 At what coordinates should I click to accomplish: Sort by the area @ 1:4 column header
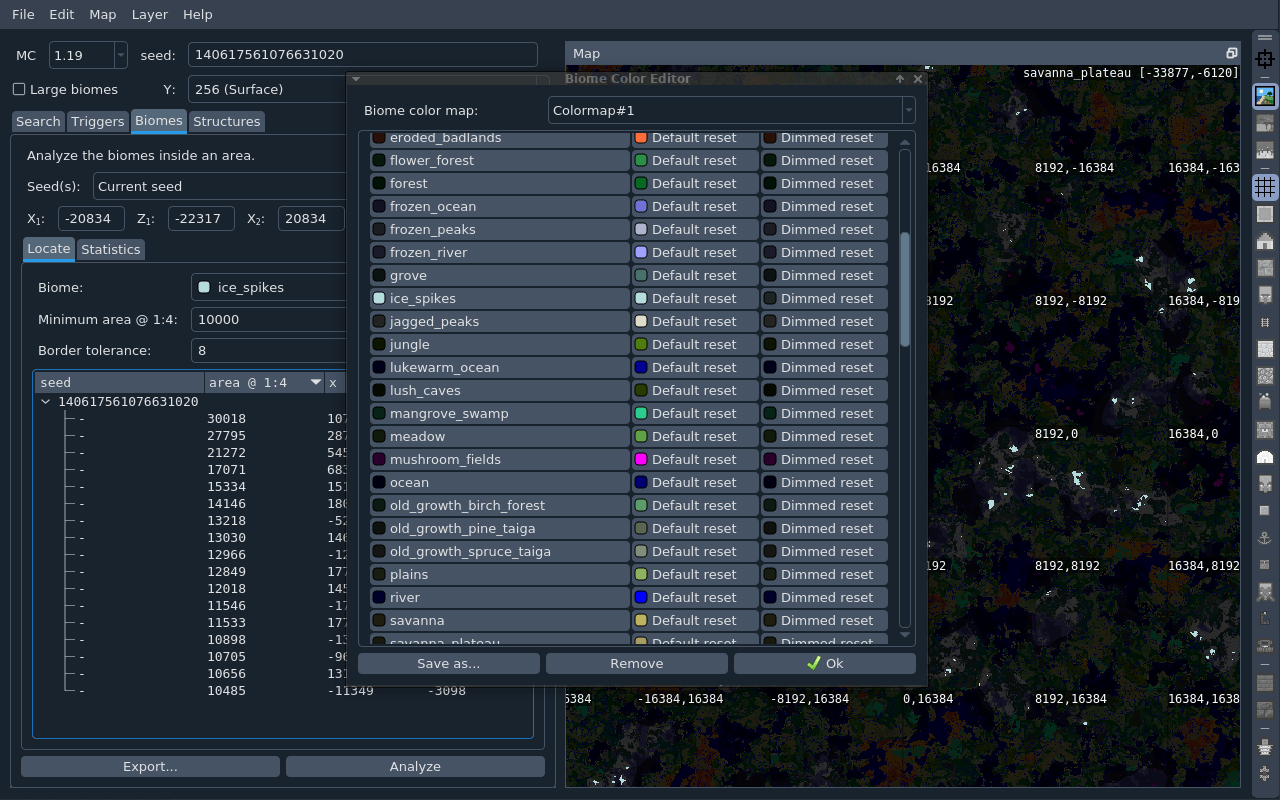coord(265,383)
